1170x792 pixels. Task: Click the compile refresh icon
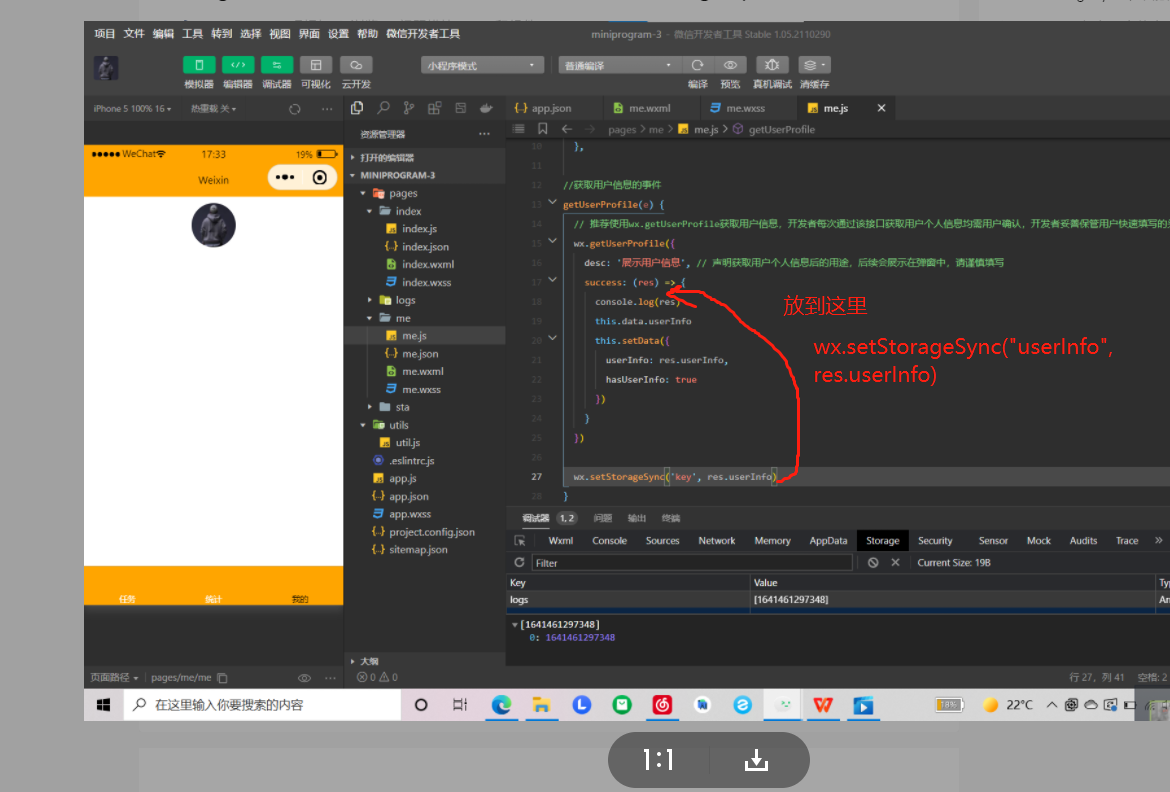click(x=698, y=65)
